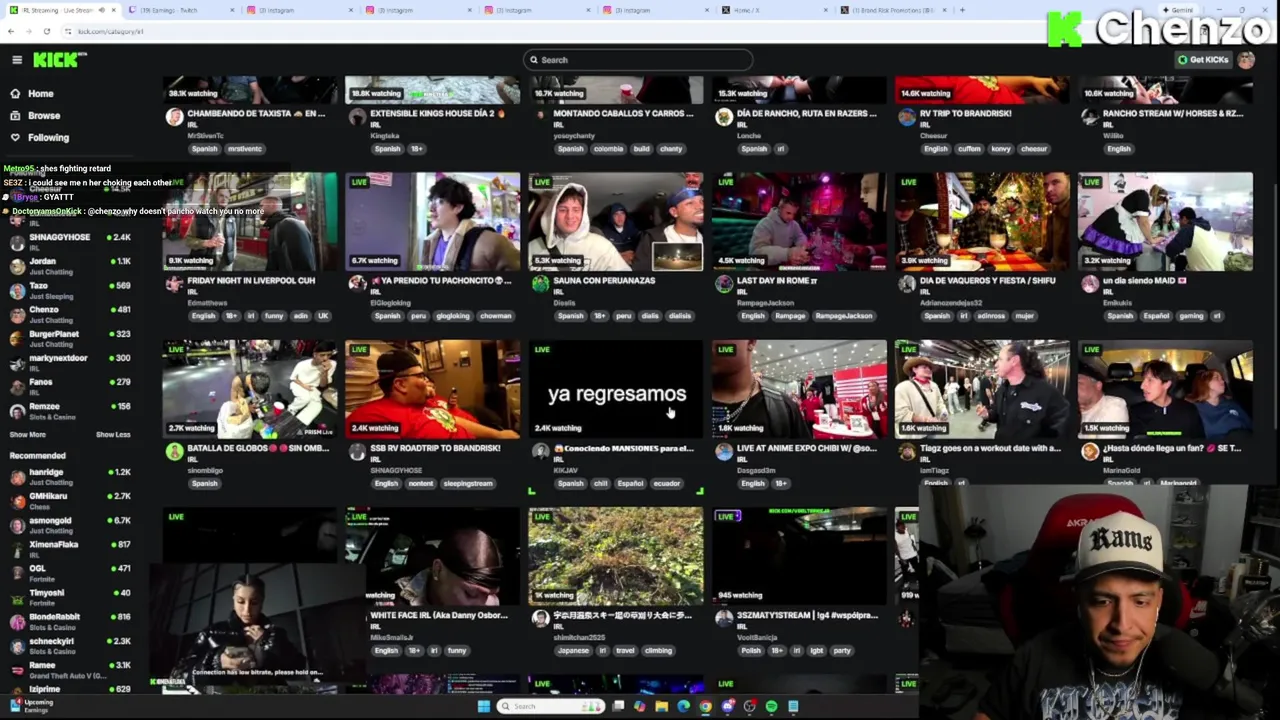This screenshot has height=720, width=1280.
Task: Open FRIDAY NIGHT IN LIVERPOOL stream thumbnail
Action: (x=250, y=222)
